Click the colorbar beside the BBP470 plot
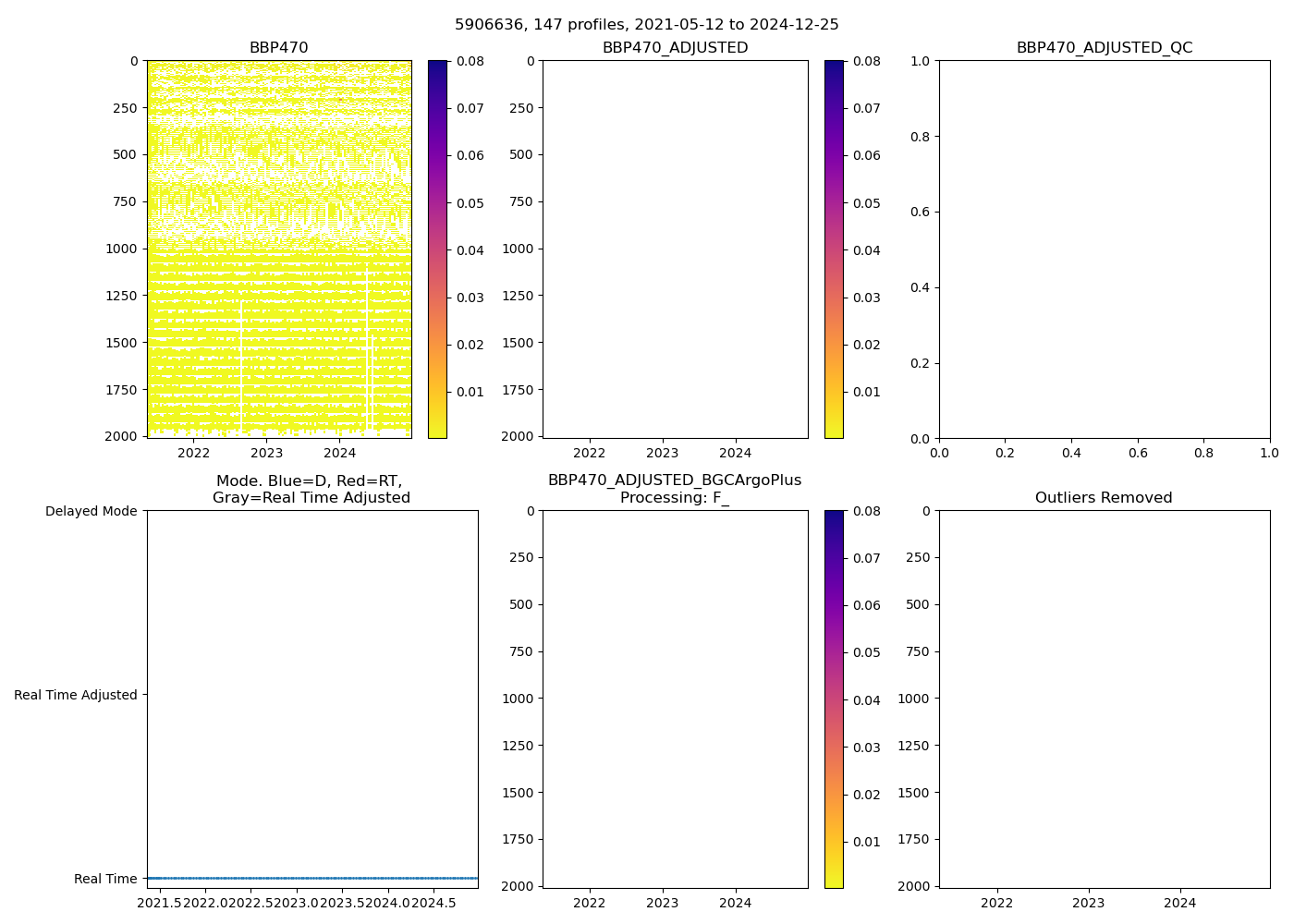Image resolution: width=1294 pixels, height=924 pixels. tap(437, 249)
